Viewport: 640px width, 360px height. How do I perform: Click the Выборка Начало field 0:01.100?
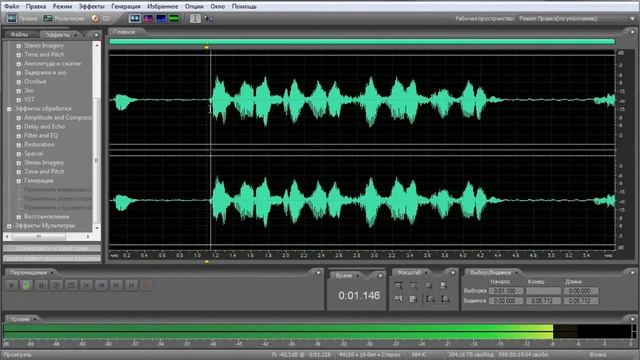506,291
